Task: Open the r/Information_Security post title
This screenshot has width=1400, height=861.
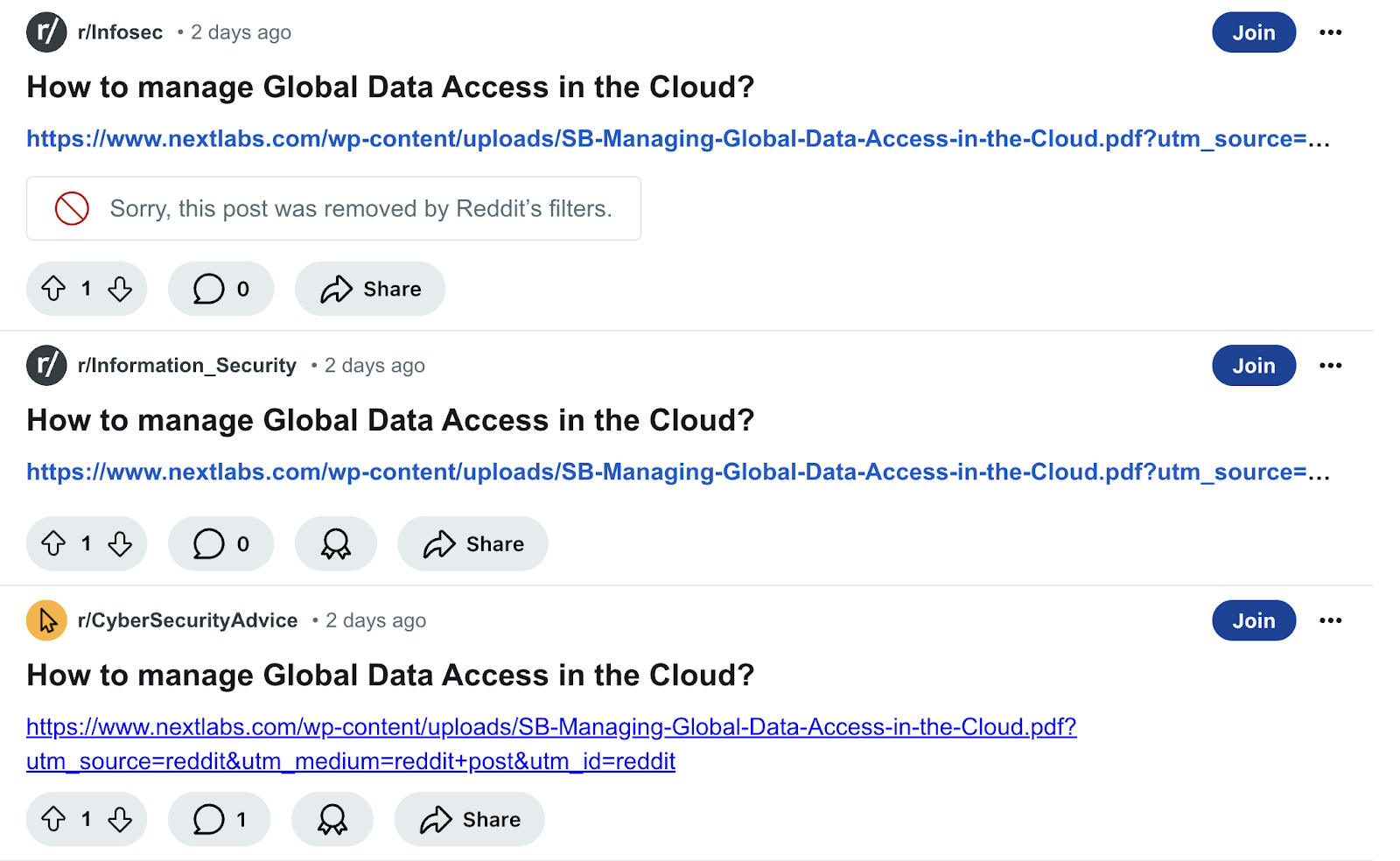Action: click(390, 420)
